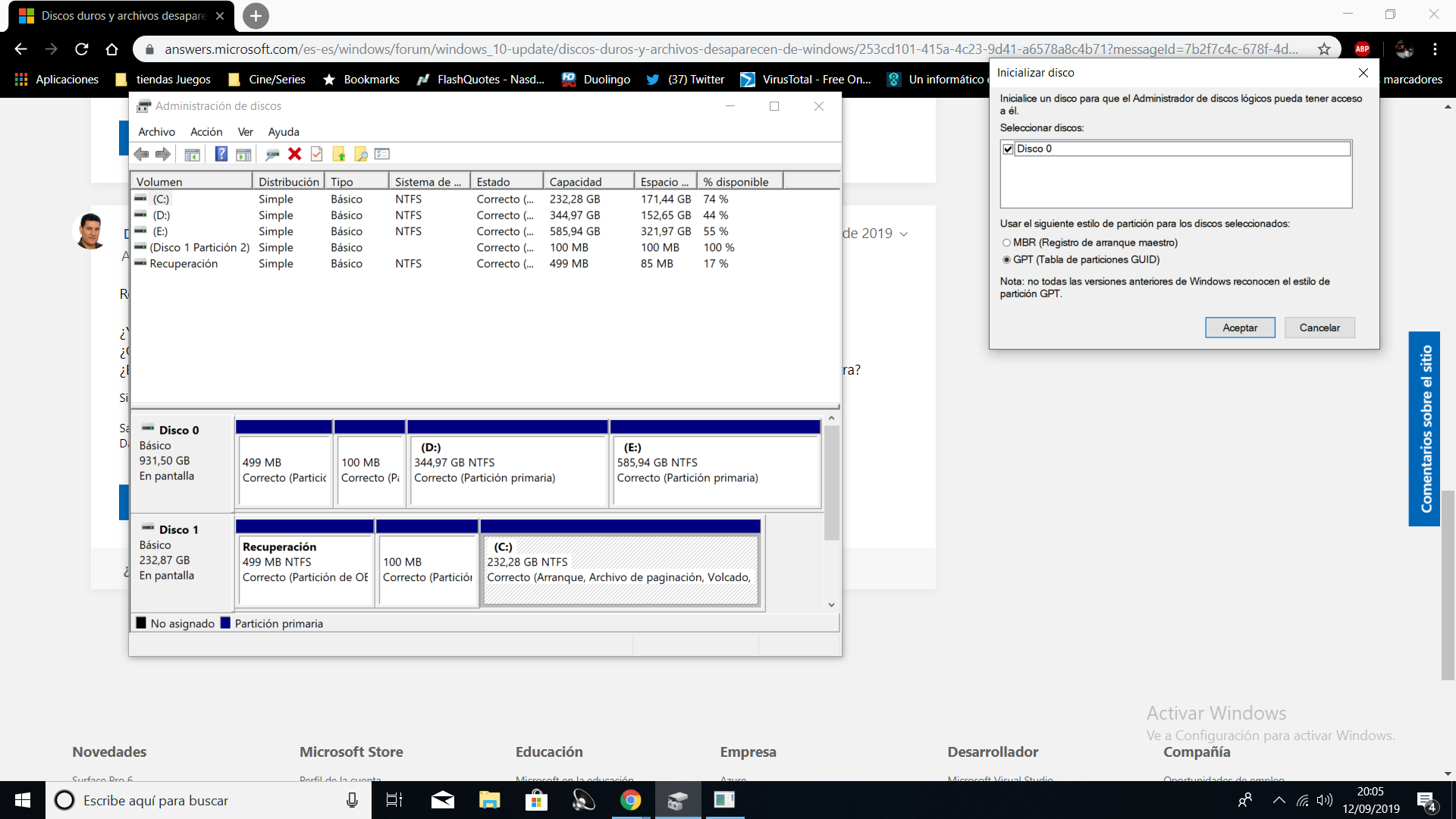Click the blue question mark help icon
The height and width of the screenshot is (819, 1456).
221,154
